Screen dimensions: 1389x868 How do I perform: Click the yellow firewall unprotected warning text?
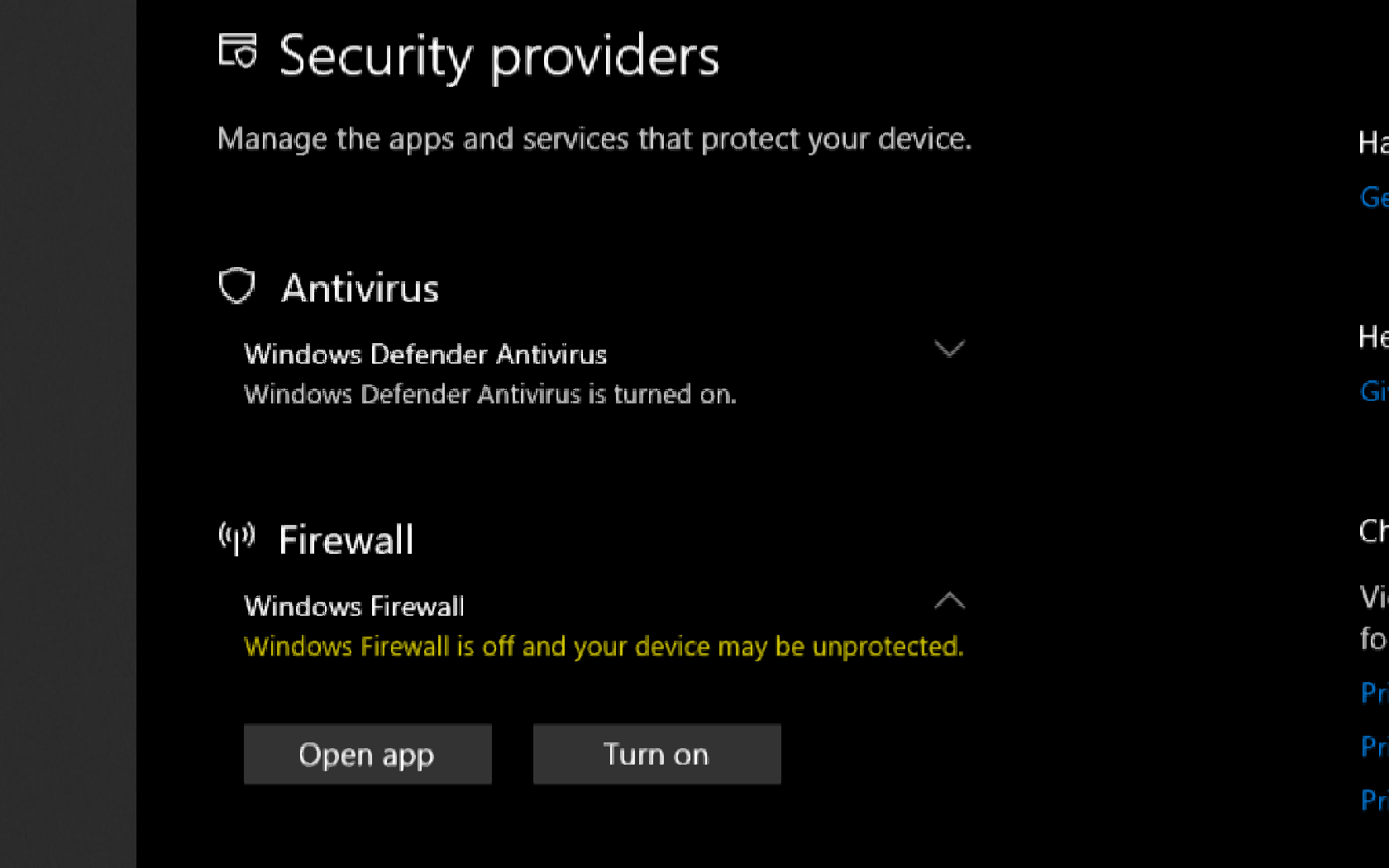(x=604, y=646)
